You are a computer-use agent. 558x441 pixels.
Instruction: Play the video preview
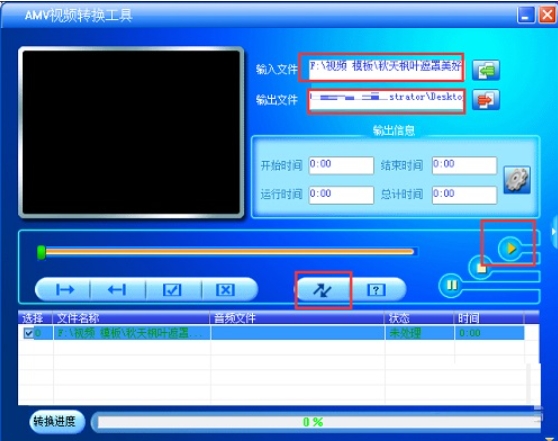click(510, 248)
